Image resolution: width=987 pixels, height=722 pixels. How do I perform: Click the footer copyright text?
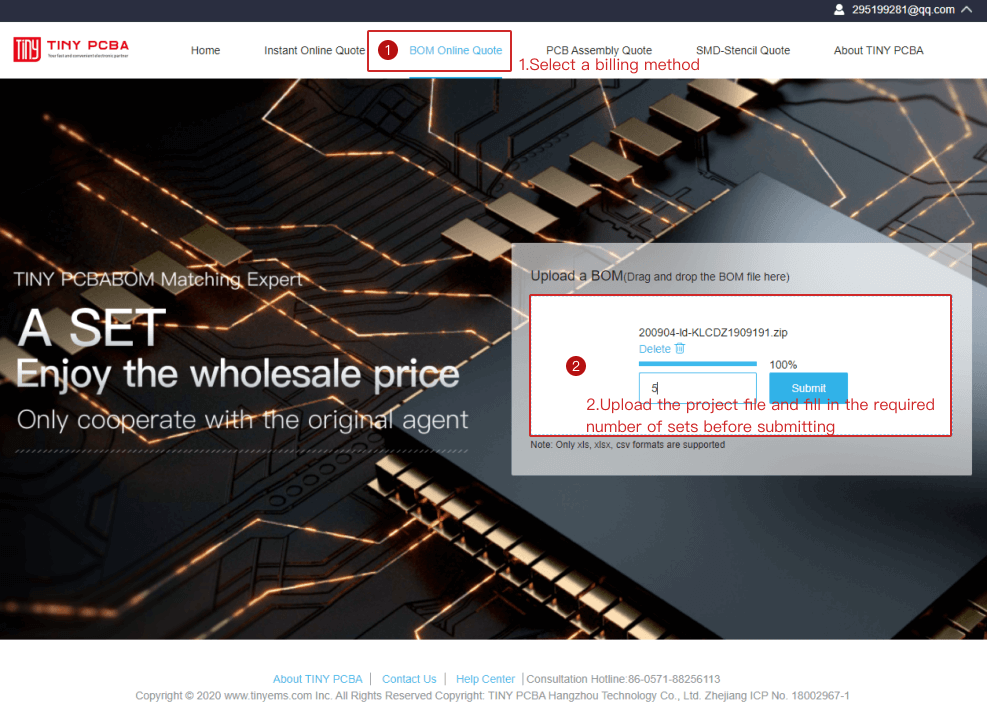click(x=492, y=696)
